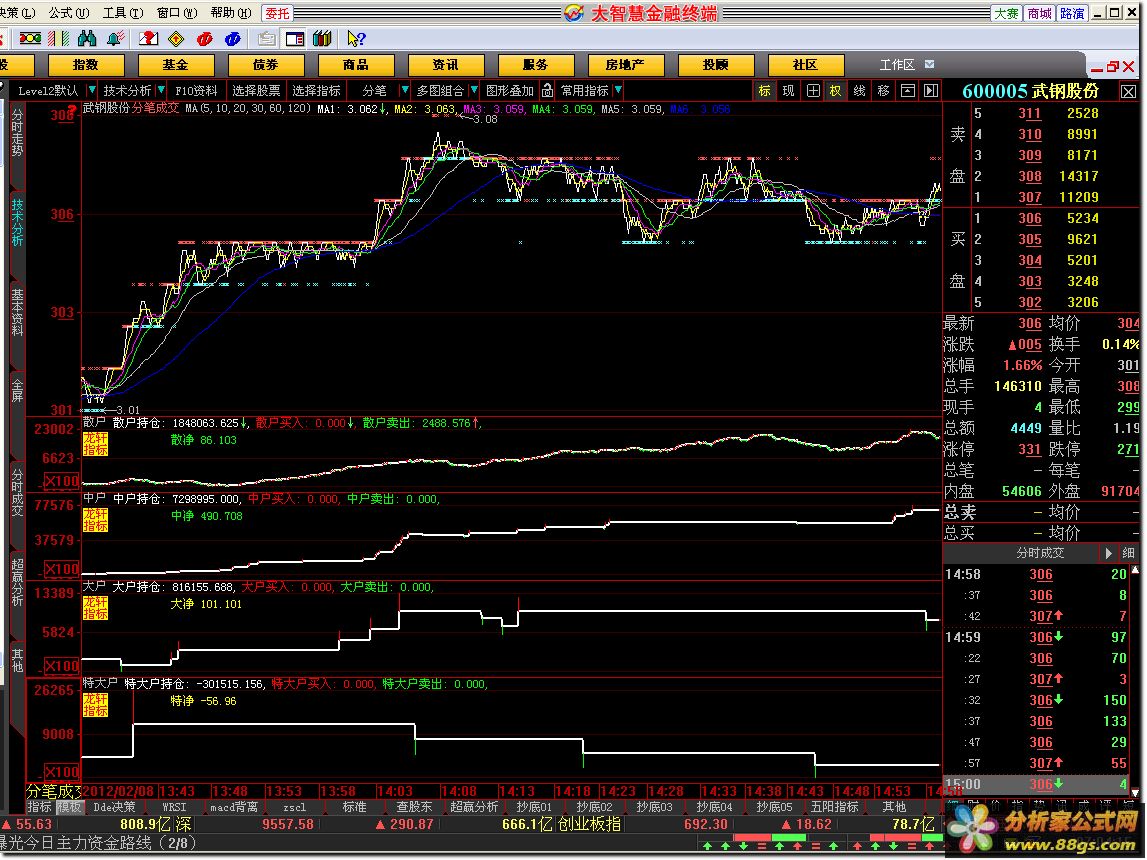1147x860 pixels.
Task: Expand the 分笔 period dropdown arrow
Action: tap(405, 90)
